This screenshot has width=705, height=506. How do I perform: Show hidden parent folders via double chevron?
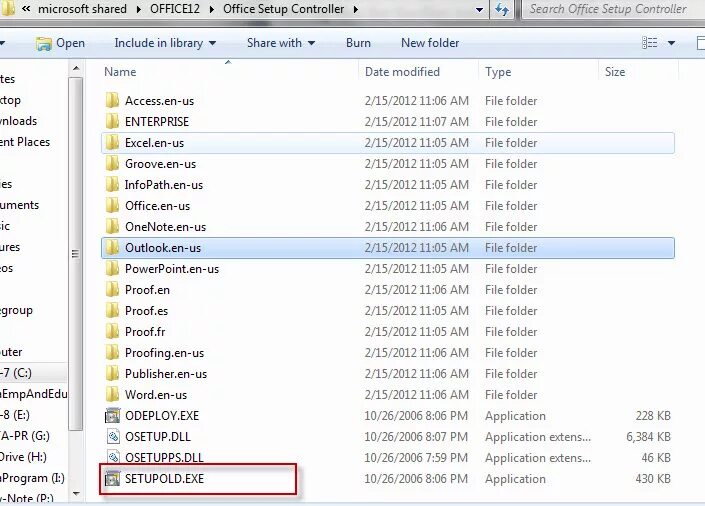tap(26, 9)
